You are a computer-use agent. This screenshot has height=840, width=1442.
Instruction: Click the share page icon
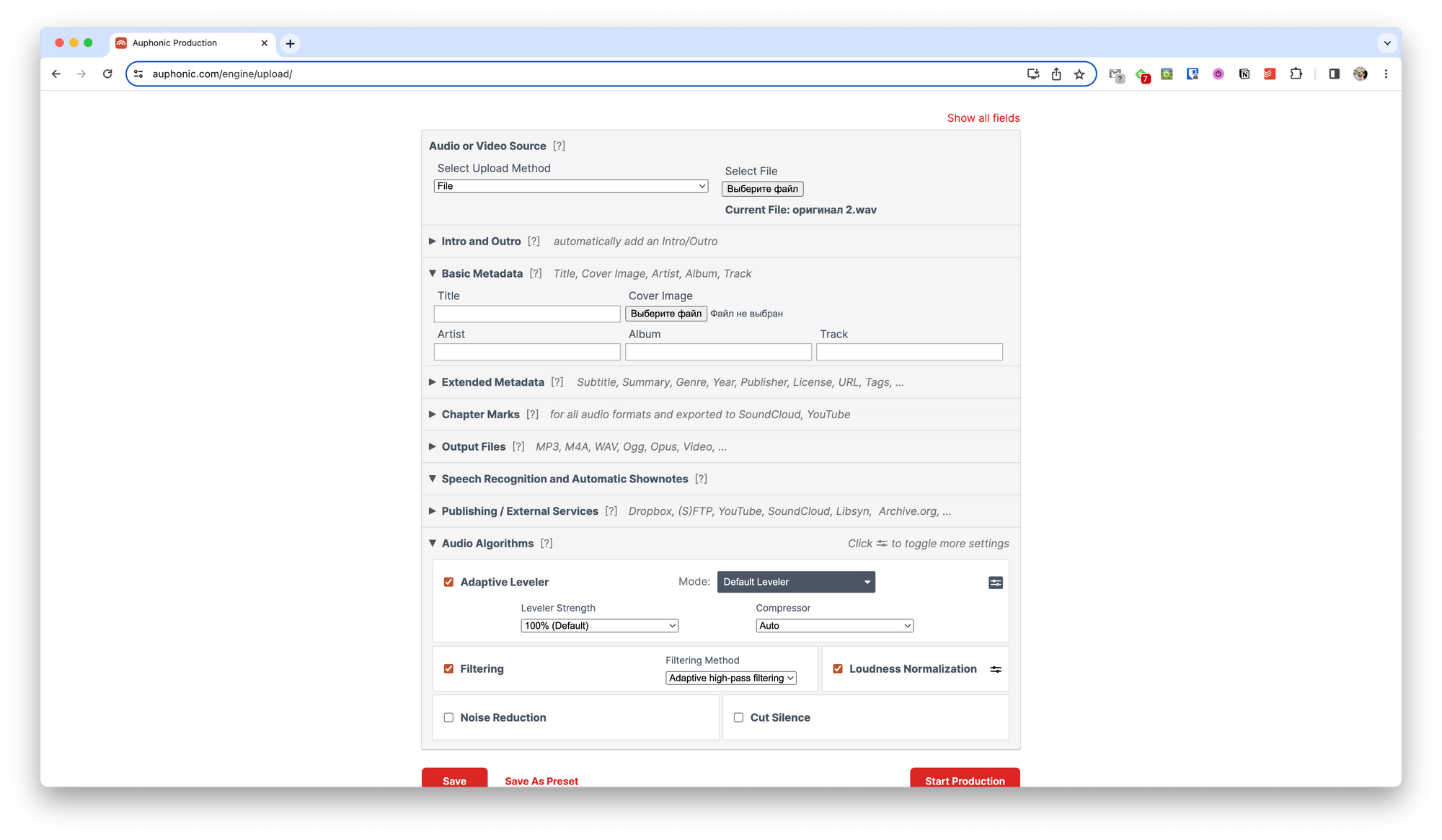(x=1056, y=74)
